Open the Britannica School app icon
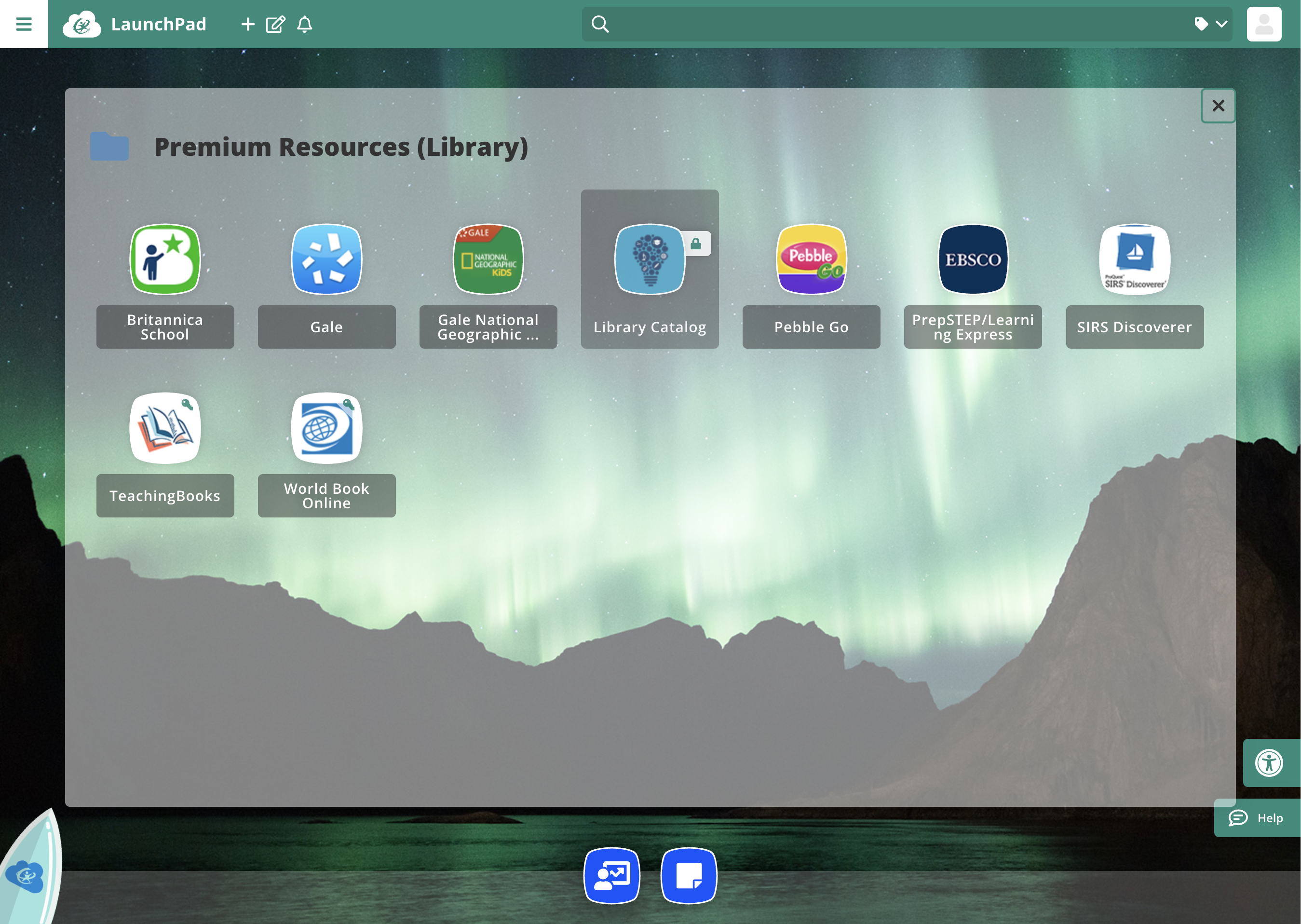 tap(165, 259)
